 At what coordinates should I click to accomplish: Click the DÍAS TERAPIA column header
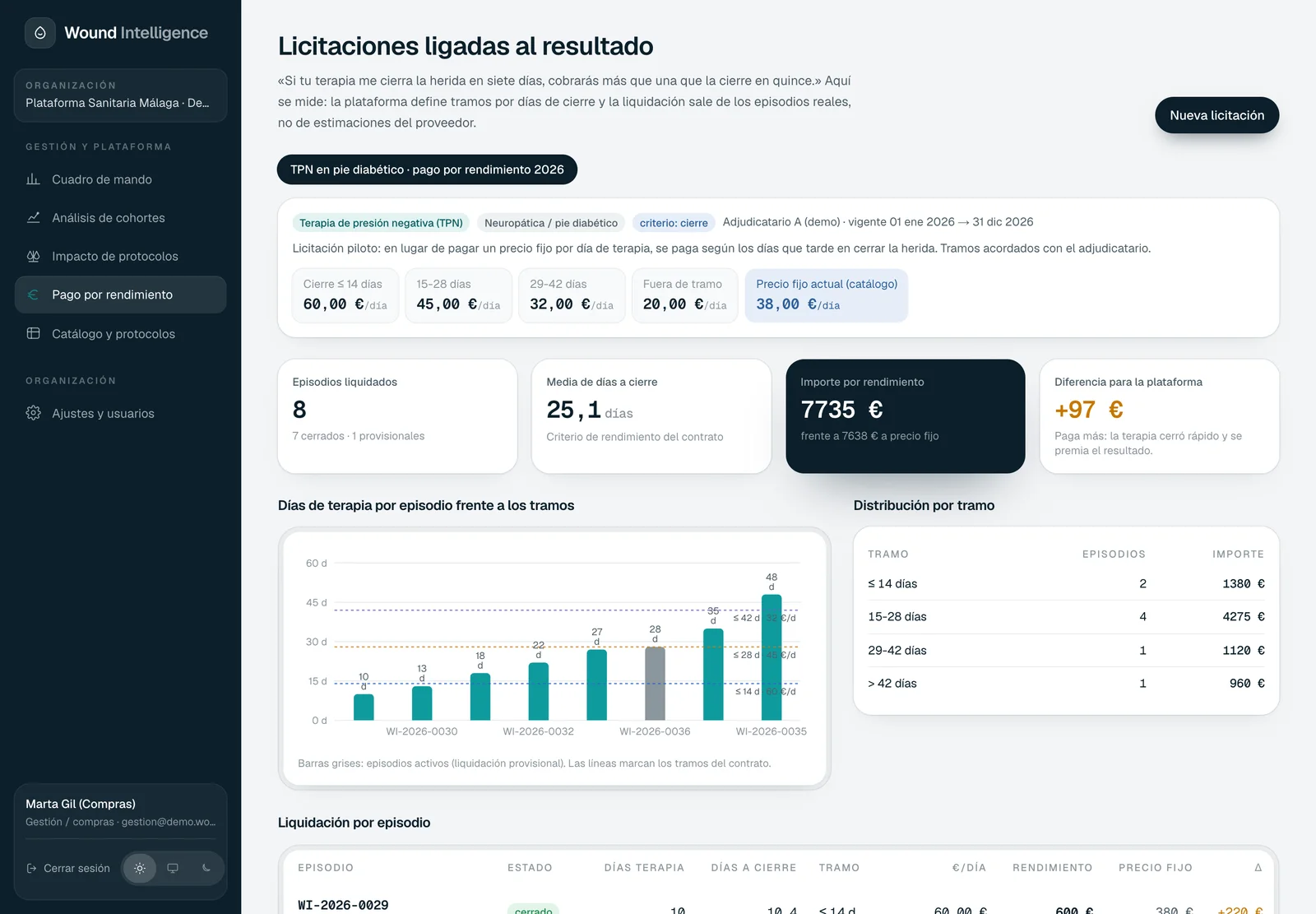644,868
